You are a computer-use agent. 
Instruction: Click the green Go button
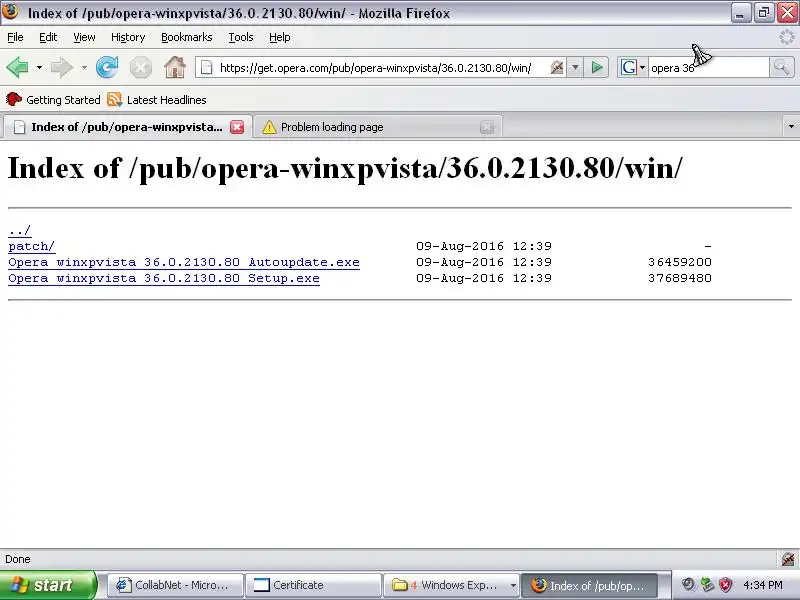tap(597, 67)
